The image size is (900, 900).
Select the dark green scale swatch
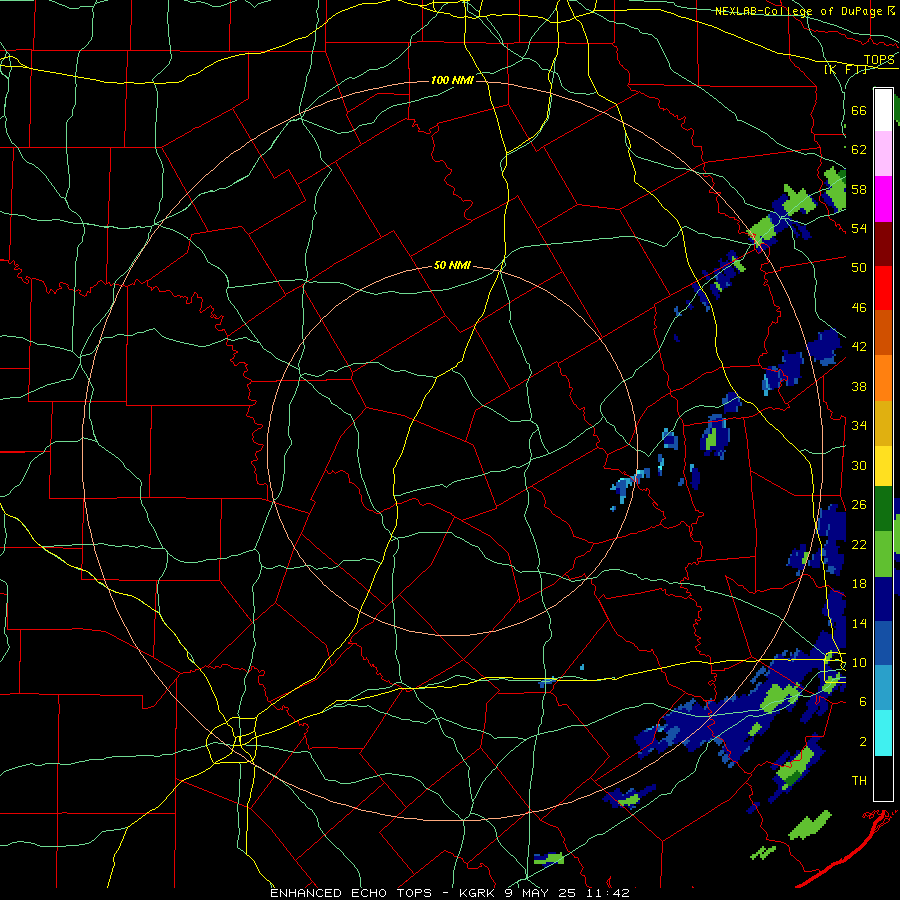[883, 509]
